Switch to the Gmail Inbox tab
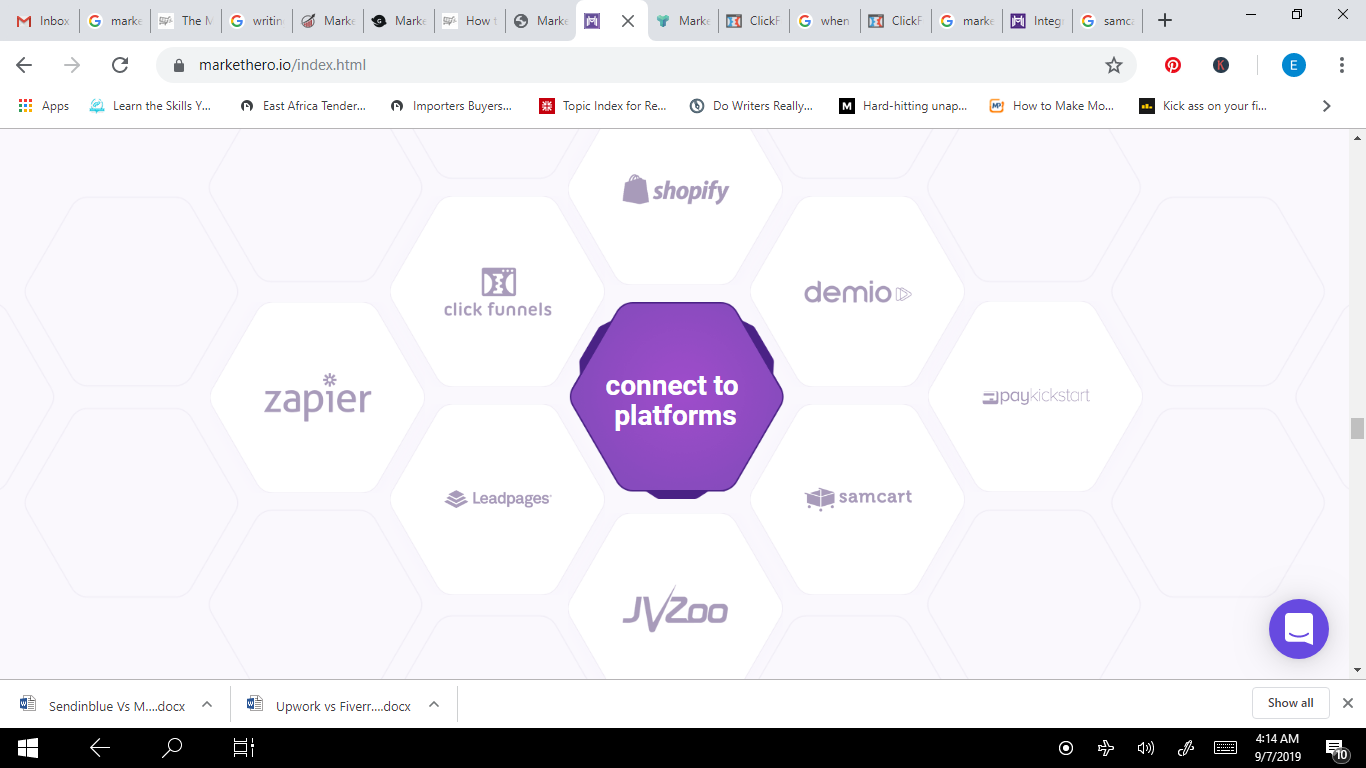1366x768 pixels. (42, 20)
